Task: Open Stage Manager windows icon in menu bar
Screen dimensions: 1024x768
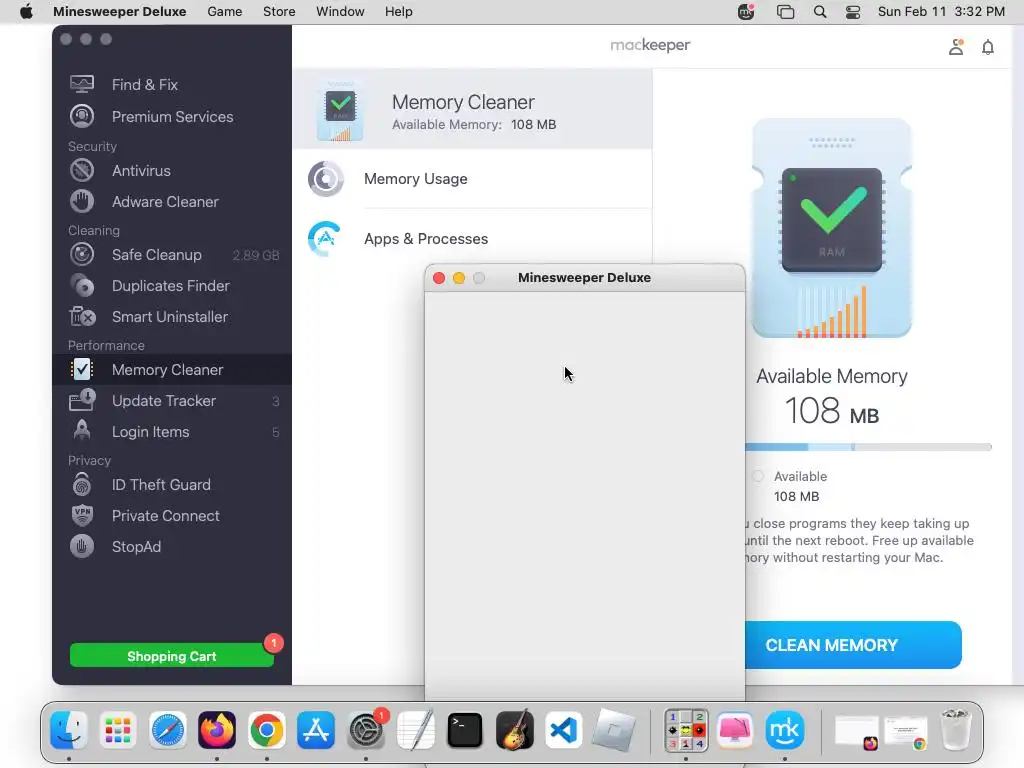Action: (786, 12)
